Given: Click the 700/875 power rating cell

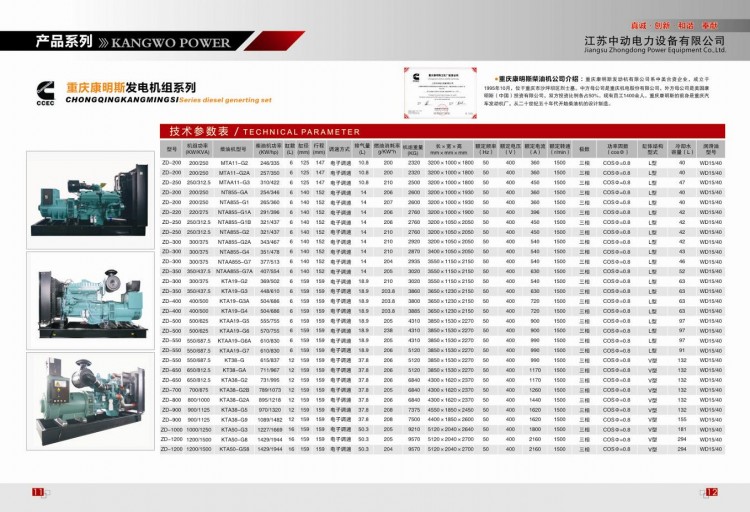Looking at the screenshot, I should 199,390.
